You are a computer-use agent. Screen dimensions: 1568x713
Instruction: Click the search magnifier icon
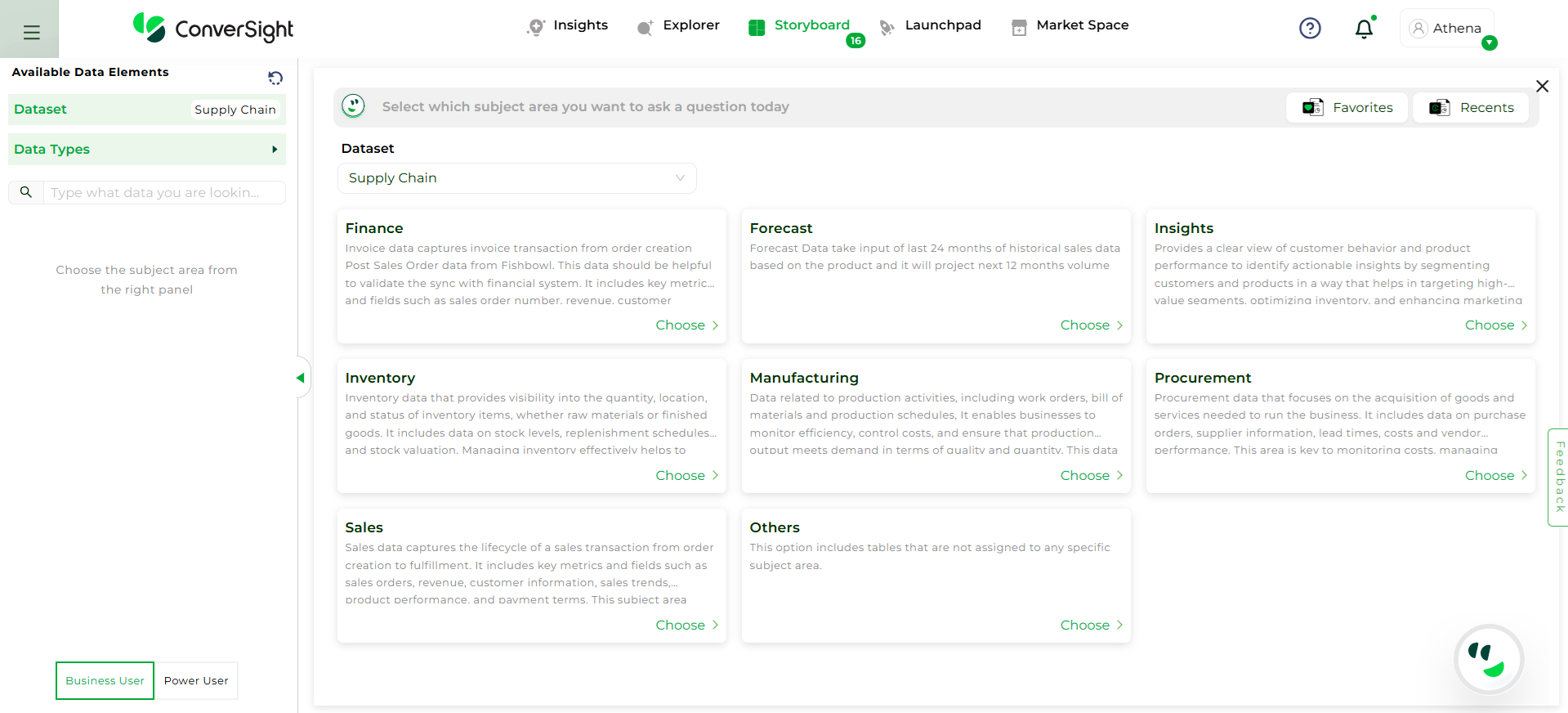pos(26,192)
